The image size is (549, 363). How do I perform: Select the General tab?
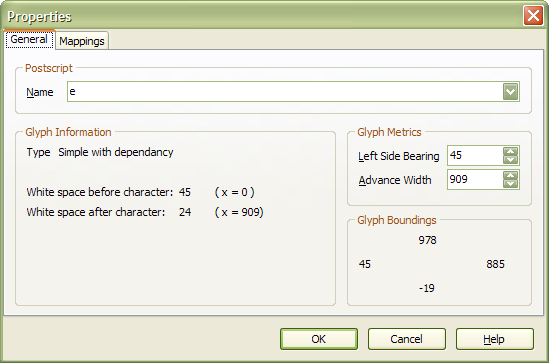[x=29, y=39]
